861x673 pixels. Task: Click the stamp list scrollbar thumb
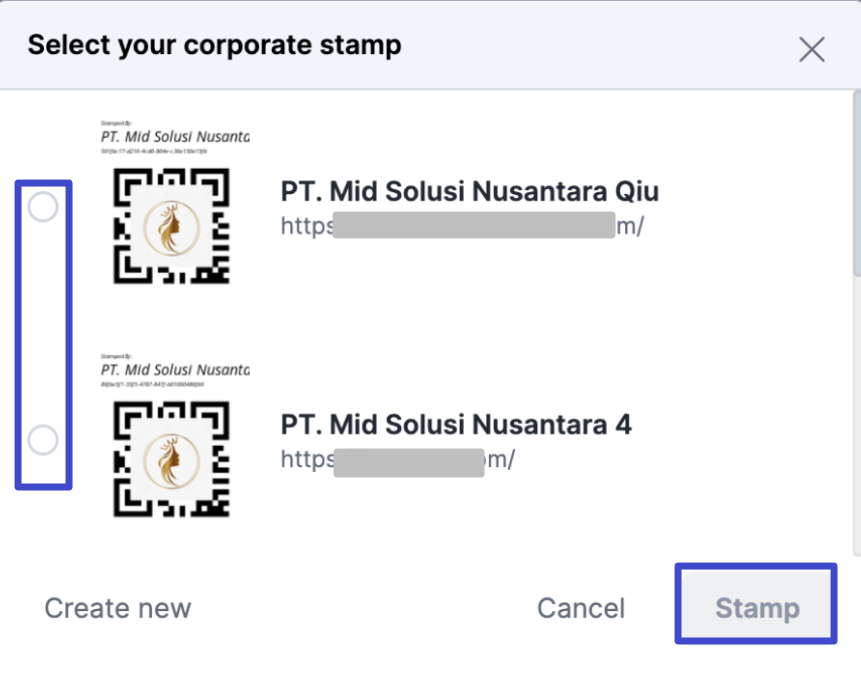coord(857,183)
